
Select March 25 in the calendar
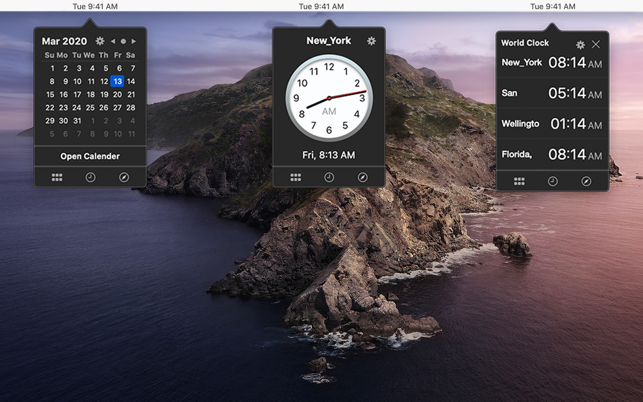pyautogui.click(x=90, y=107)
